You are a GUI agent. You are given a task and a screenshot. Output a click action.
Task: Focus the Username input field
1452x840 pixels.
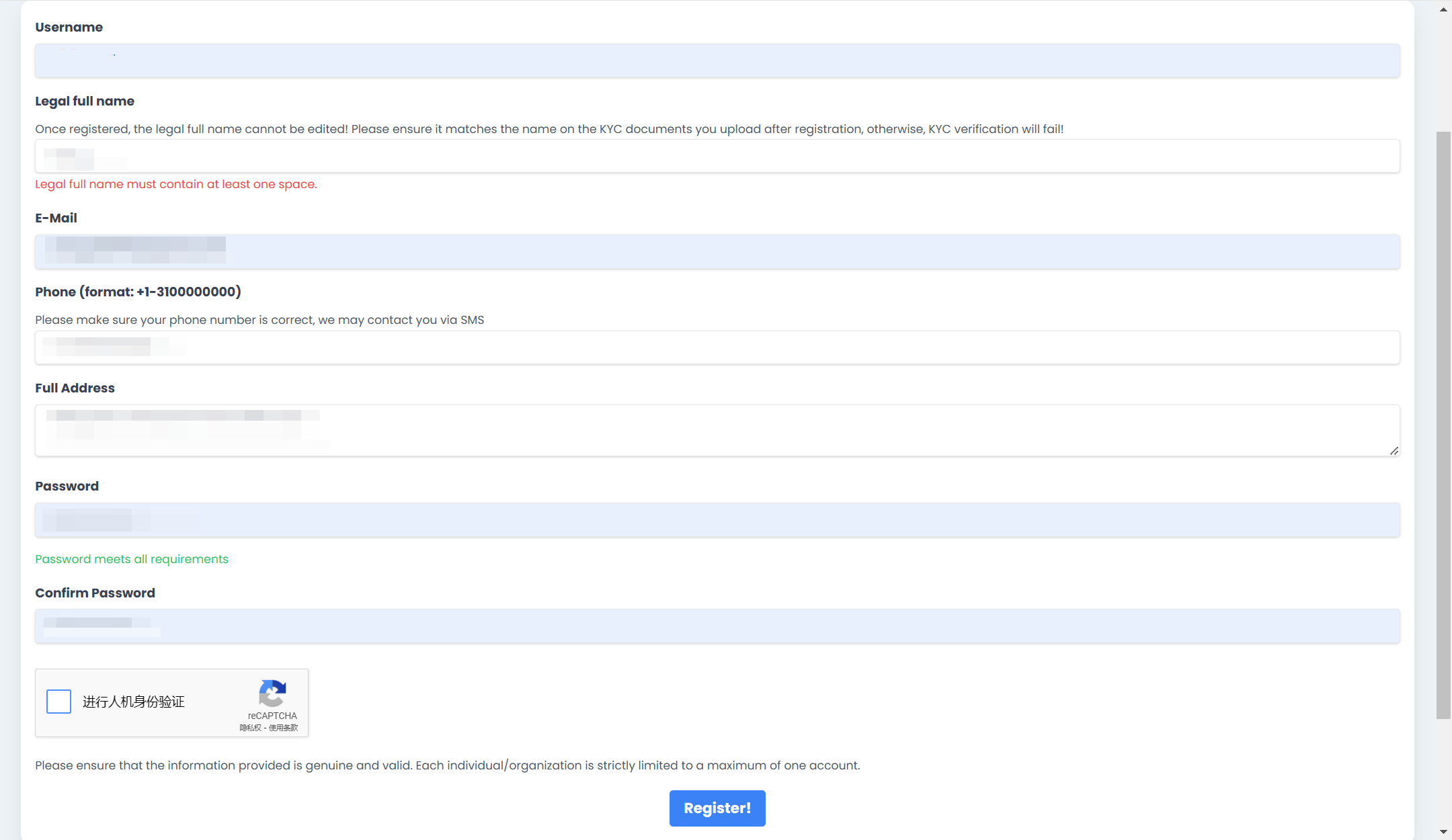(717, 60)
